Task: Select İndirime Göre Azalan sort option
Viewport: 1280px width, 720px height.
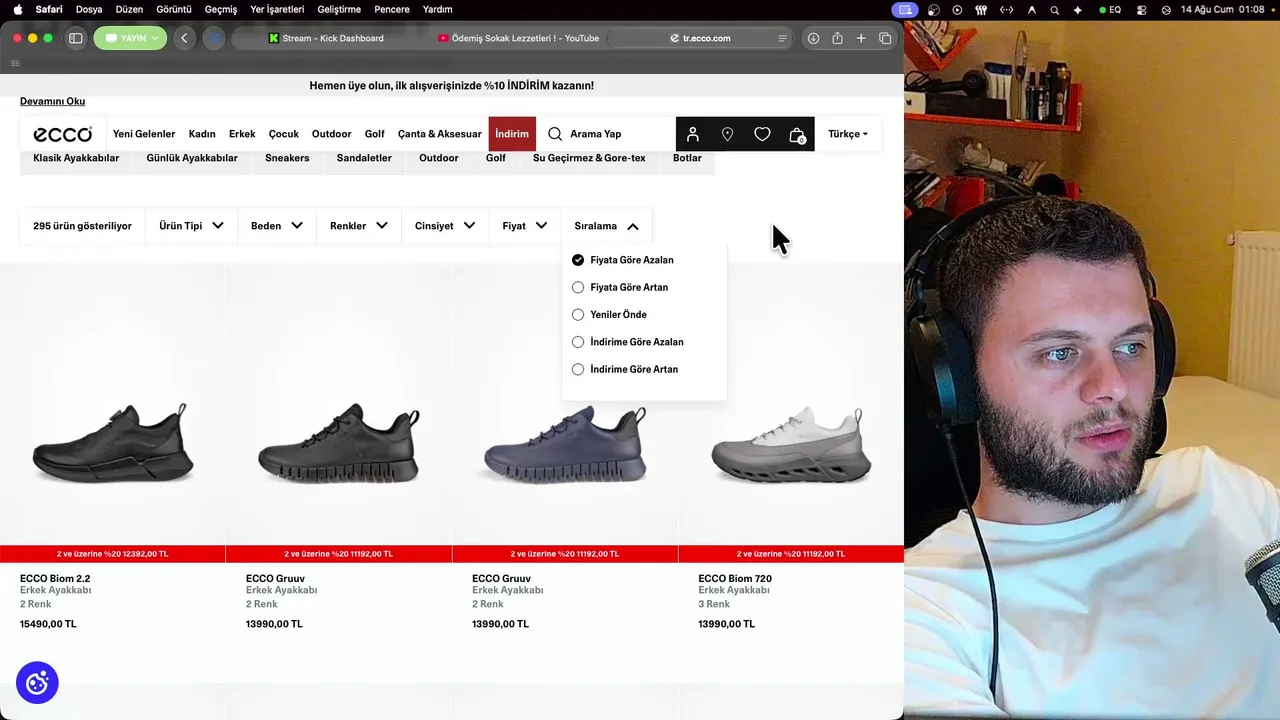Action: point(628,342)
